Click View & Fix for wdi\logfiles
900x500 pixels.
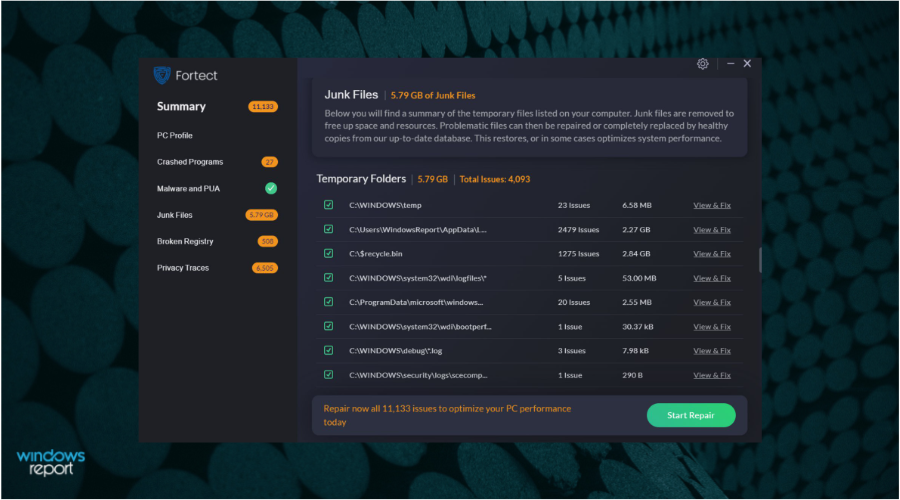coord(712,278)
